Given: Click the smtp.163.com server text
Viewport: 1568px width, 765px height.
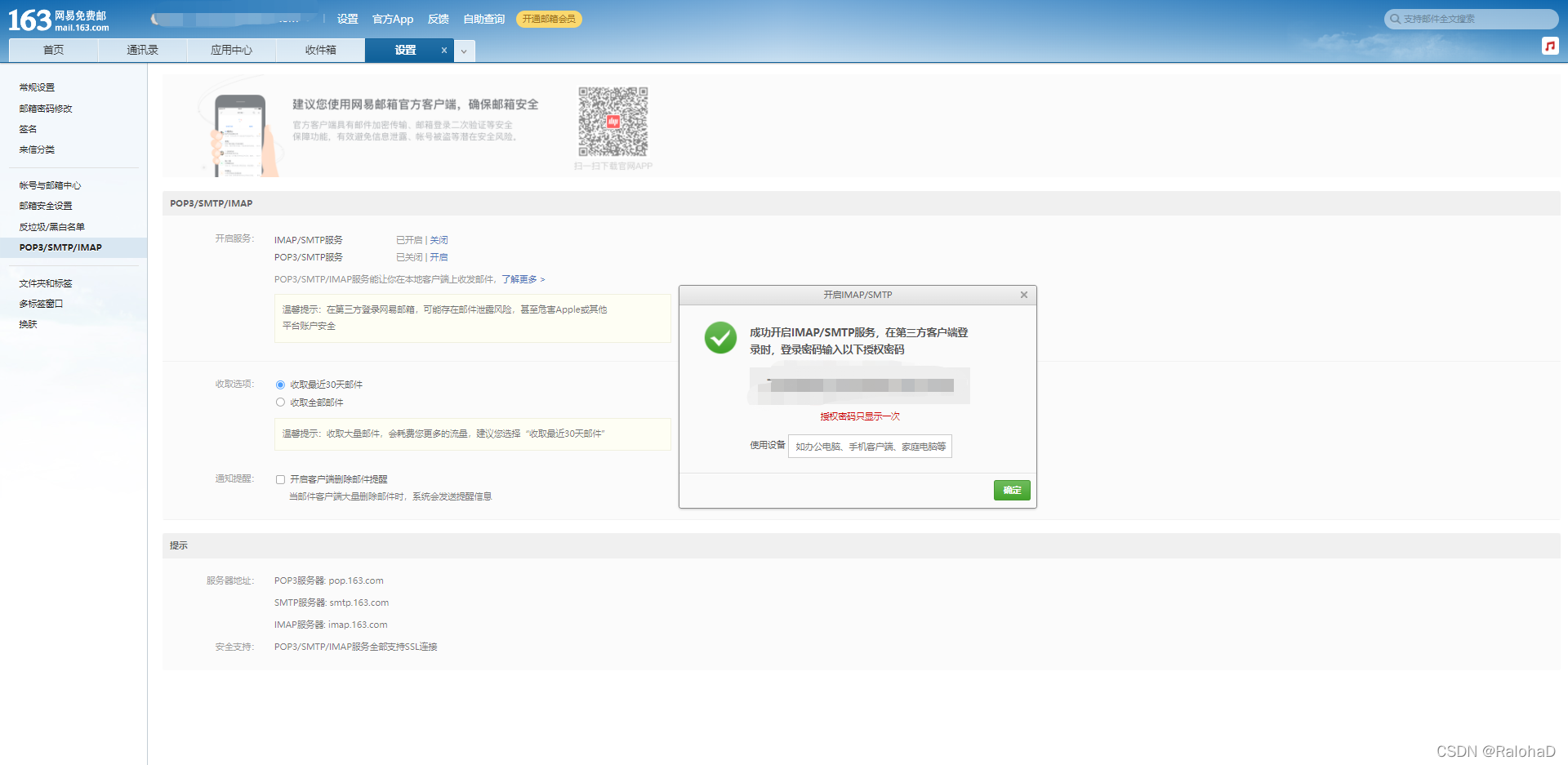Looking at the screenshot, I should (359, 603).
